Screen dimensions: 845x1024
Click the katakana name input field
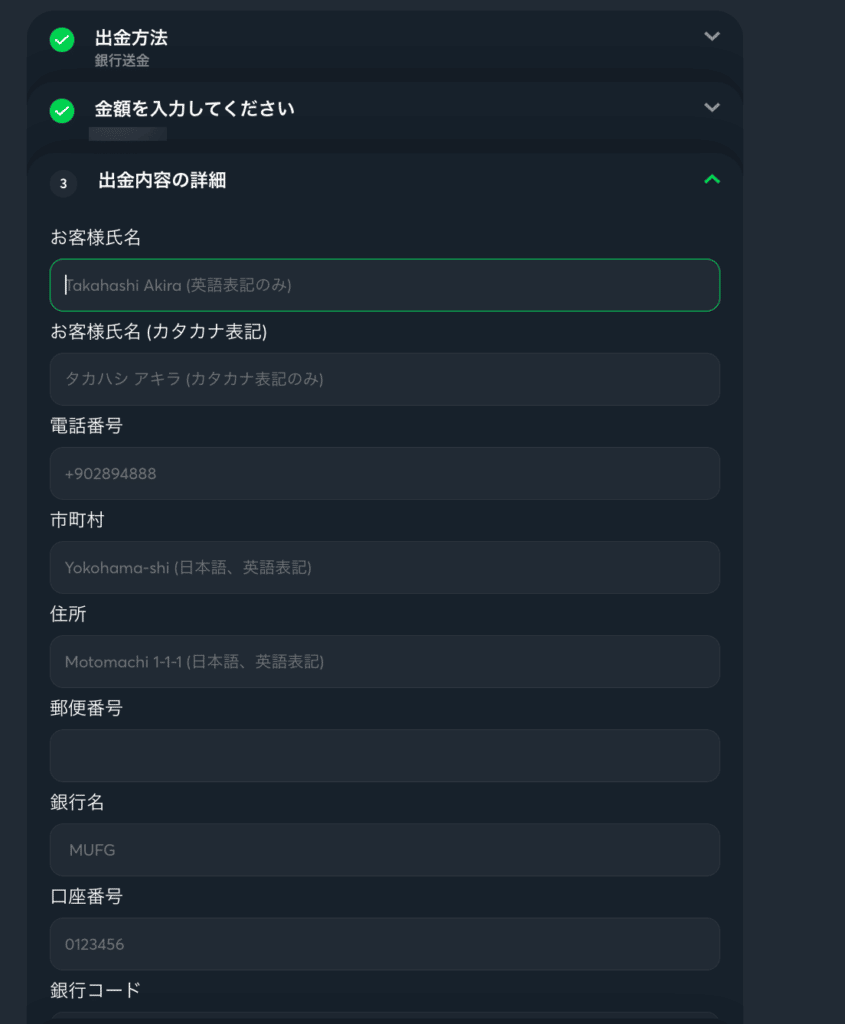[385, 379]
